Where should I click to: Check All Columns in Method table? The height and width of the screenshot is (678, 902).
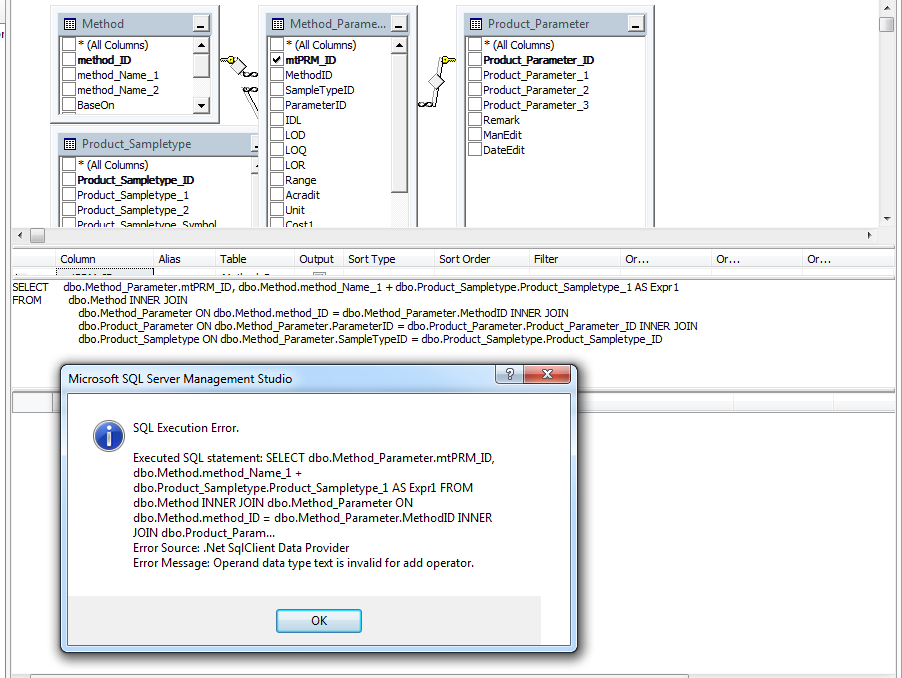[69, 45]
